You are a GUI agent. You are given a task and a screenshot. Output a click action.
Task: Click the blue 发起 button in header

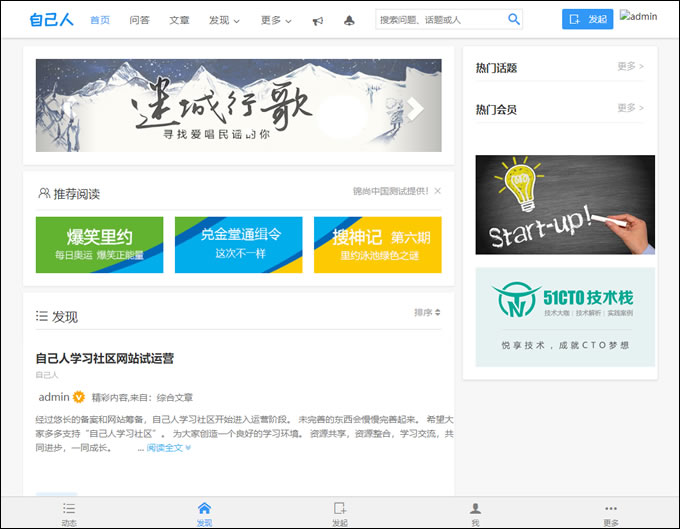coord(587,19)
